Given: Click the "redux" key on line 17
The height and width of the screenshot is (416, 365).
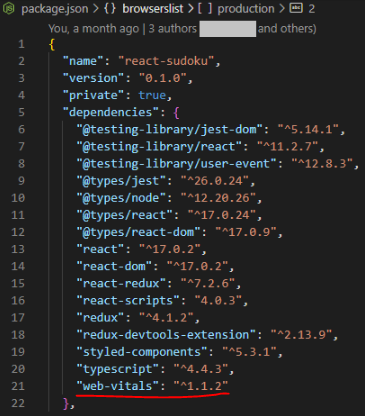Looking at the screenshot, I should 100,317.
